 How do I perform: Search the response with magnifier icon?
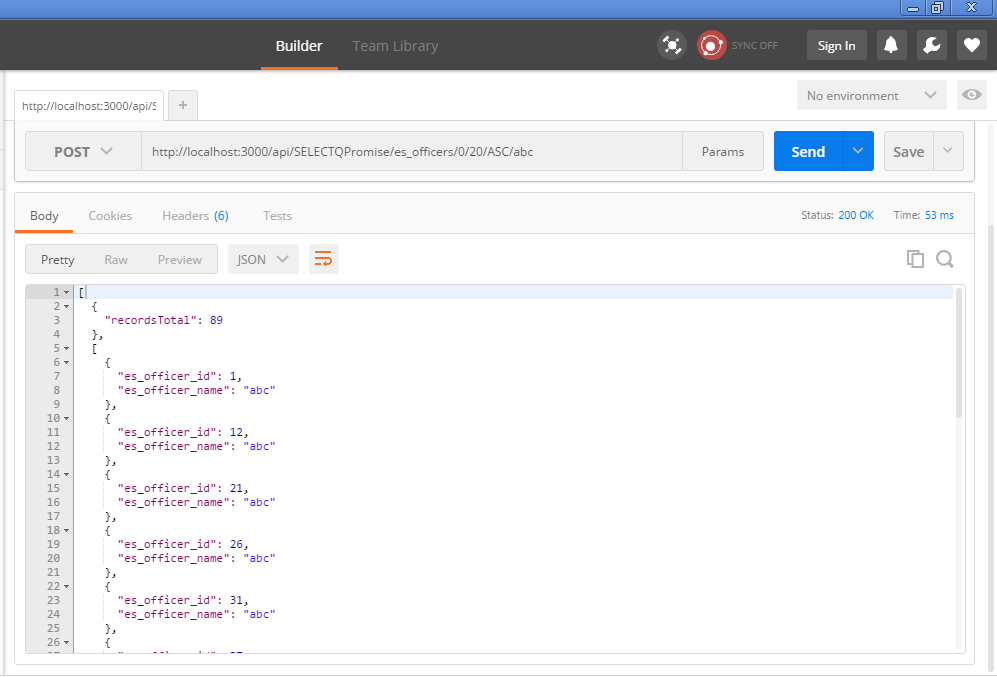point(945,259)
